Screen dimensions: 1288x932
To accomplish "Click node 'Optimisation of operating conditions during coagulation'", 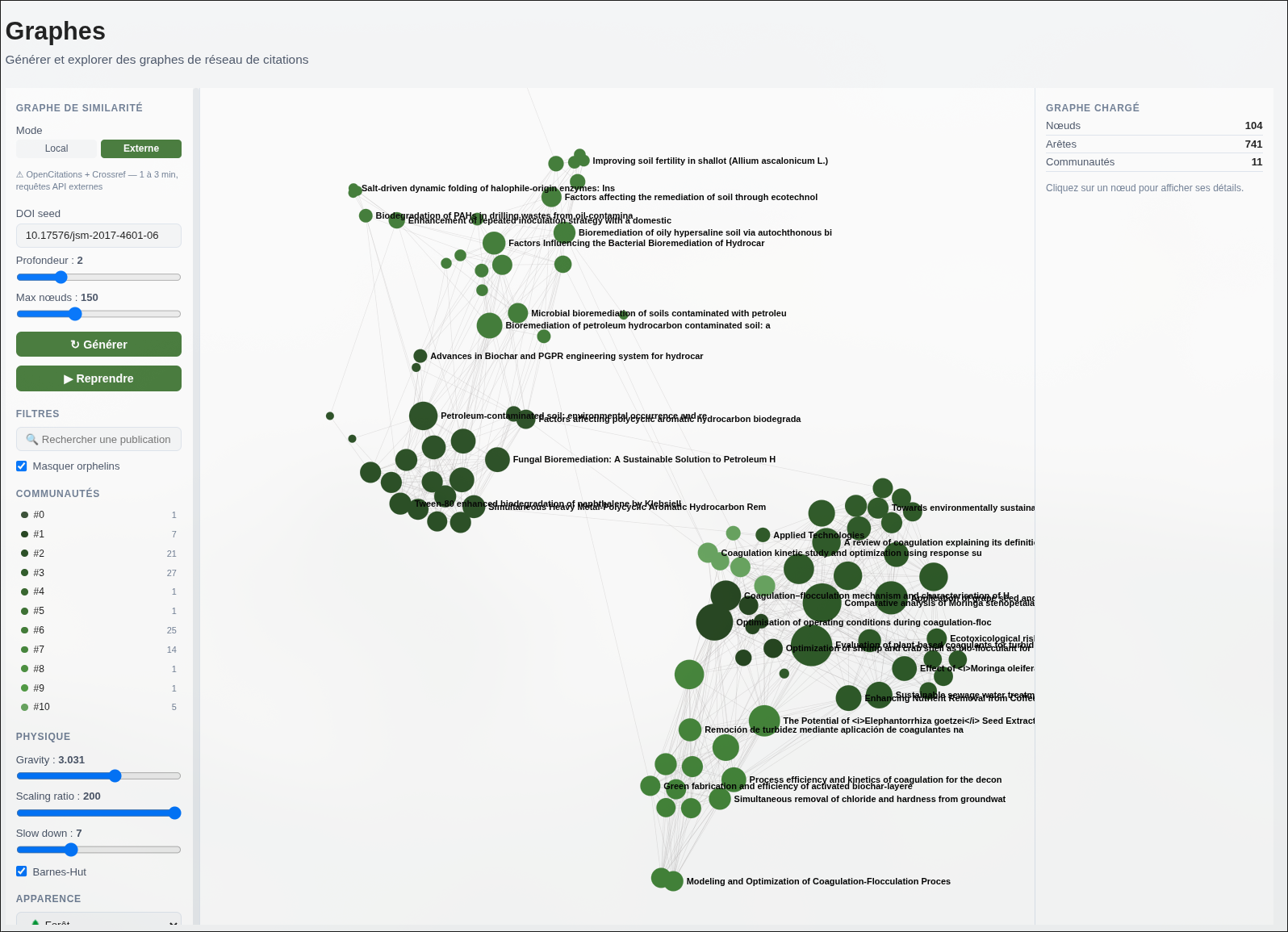I will coord(714,622).
